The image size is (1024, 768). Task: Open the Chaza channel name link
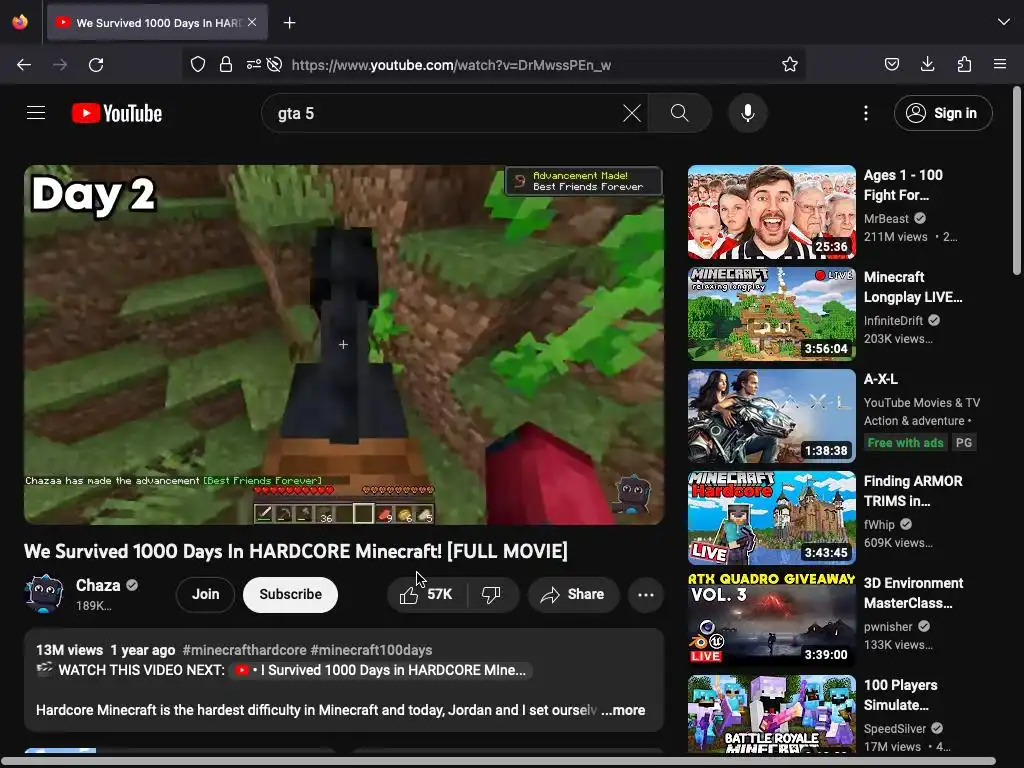pyautogui.click(x=98, y=585)
